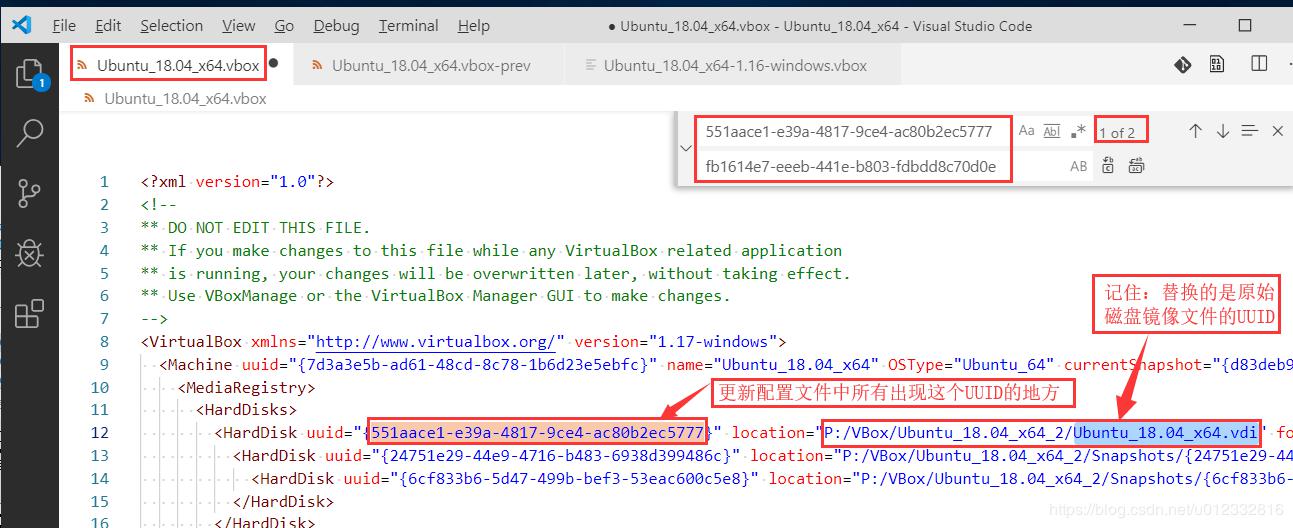Viewport: 1293px width, 528px height.
Task: Switch to Ubuntu_18.04_x64.vbox-prev tab
Action: 431,65
